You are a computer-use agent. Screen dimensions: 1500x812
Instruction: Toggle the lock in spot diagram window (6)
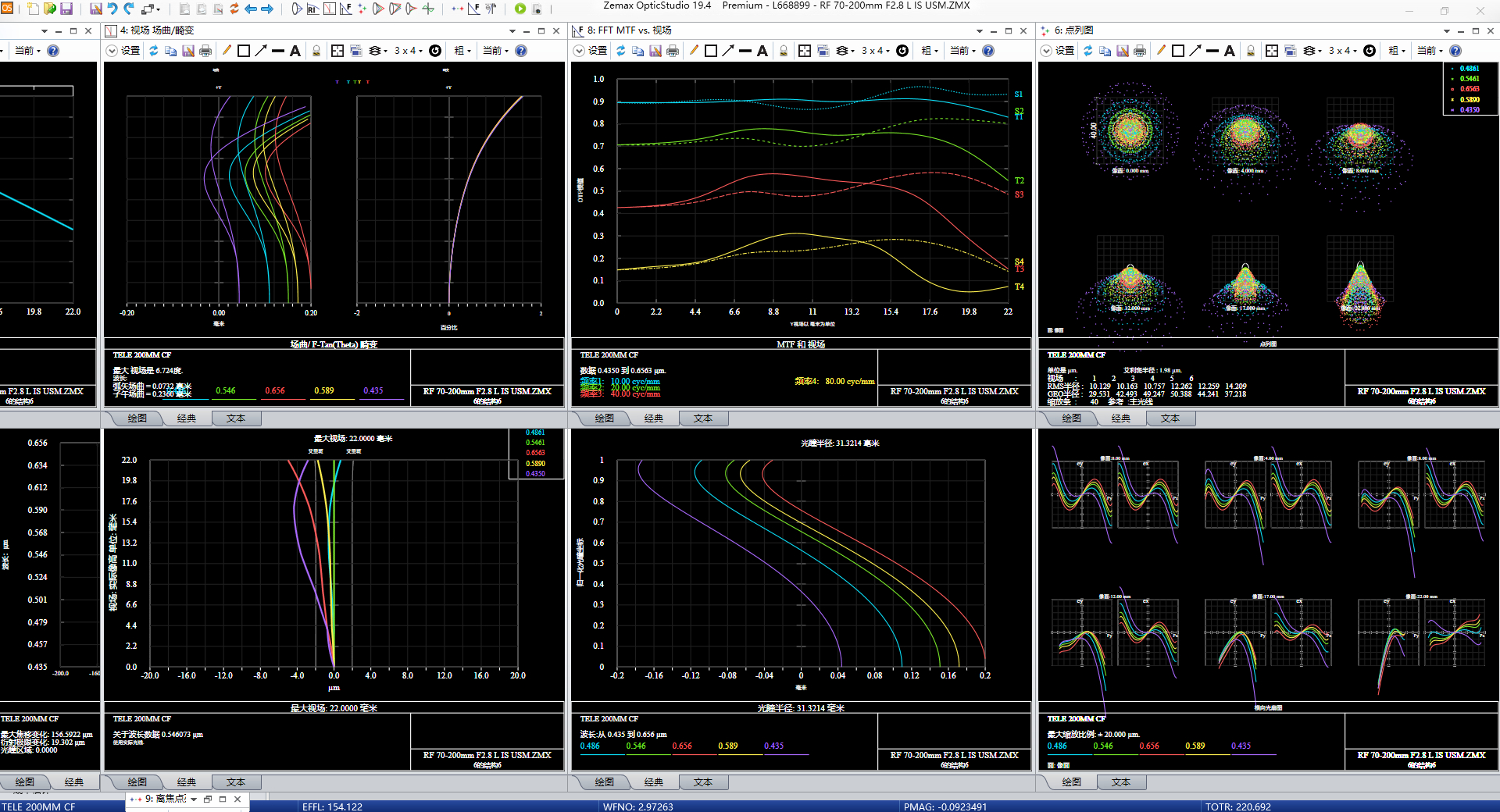[1251, 51]
